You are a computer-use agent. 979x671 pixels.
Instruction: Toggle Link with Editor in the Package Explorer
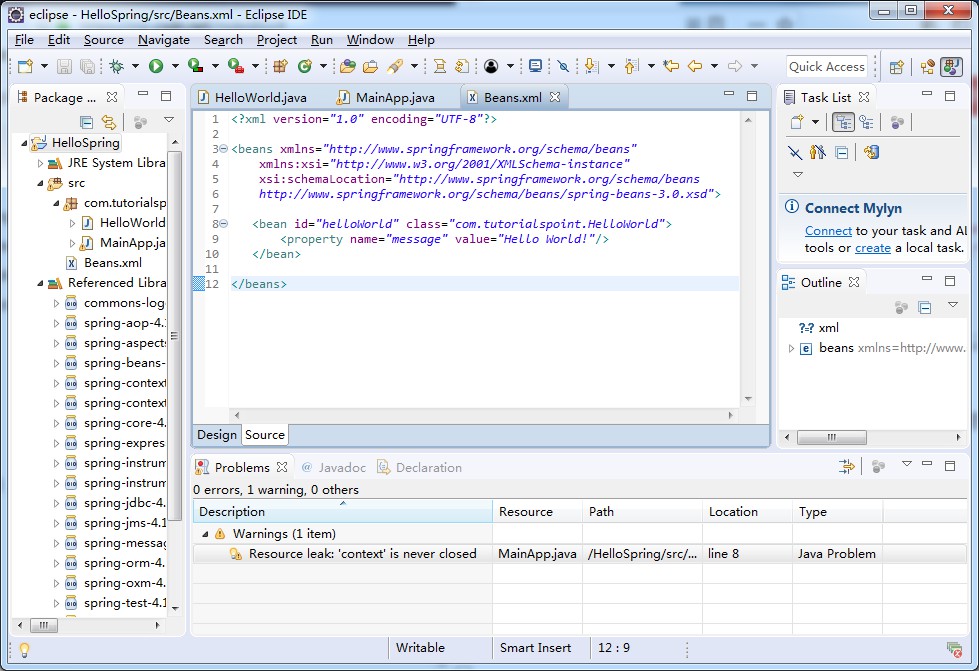[x=109, y=122]
